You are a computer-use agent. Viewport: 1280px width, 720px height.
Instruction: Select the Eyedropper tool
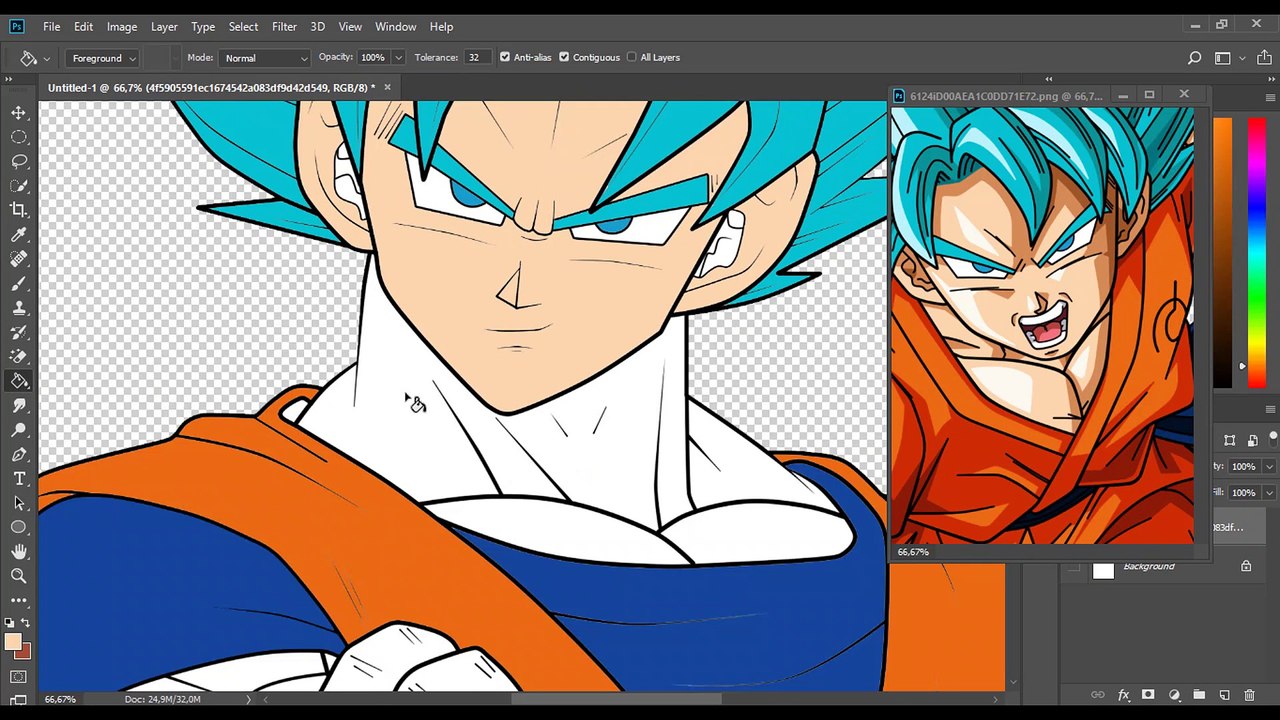(19, 235)
